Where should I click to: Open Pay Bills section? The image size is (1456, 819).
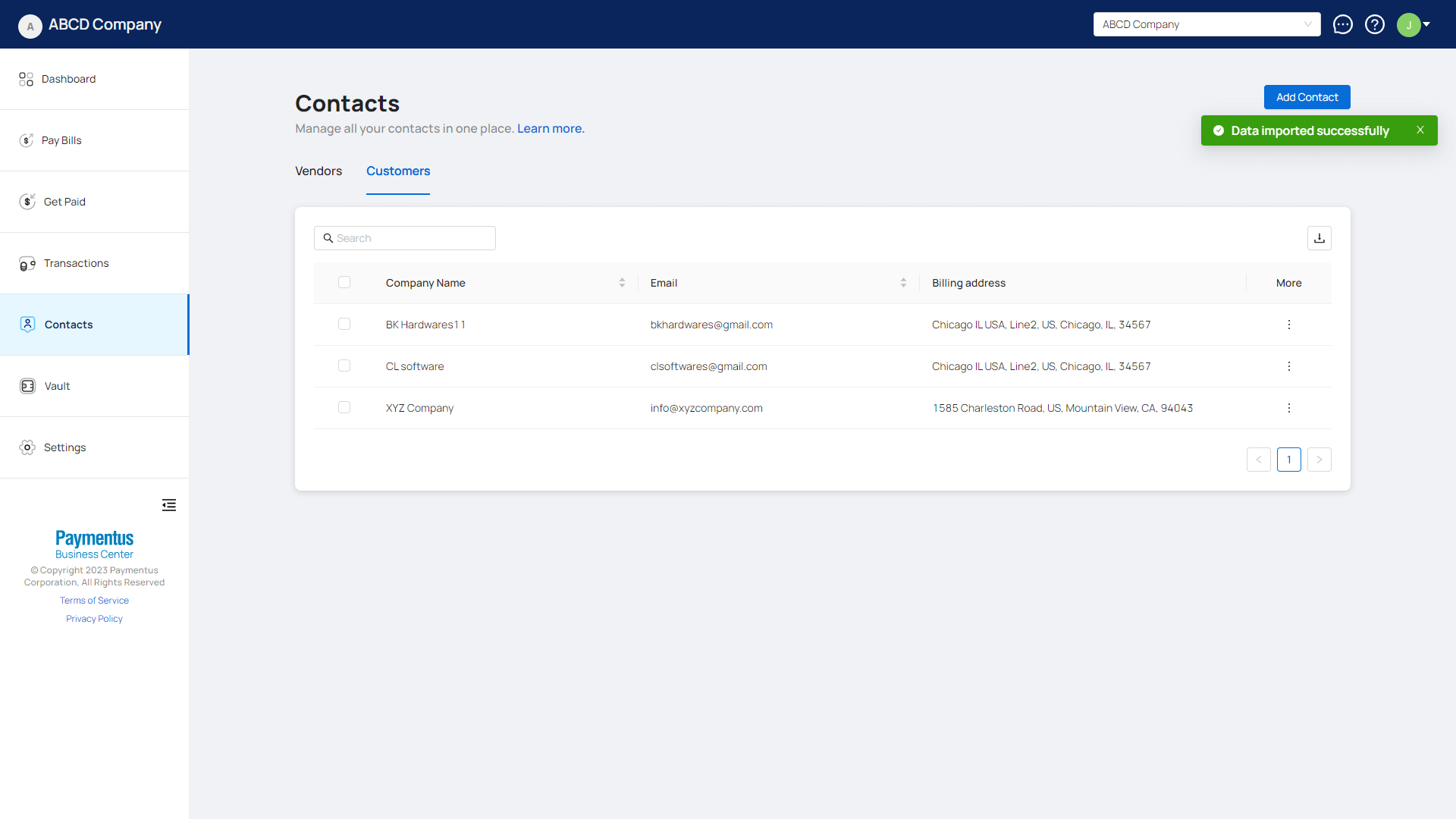(61, 140)
